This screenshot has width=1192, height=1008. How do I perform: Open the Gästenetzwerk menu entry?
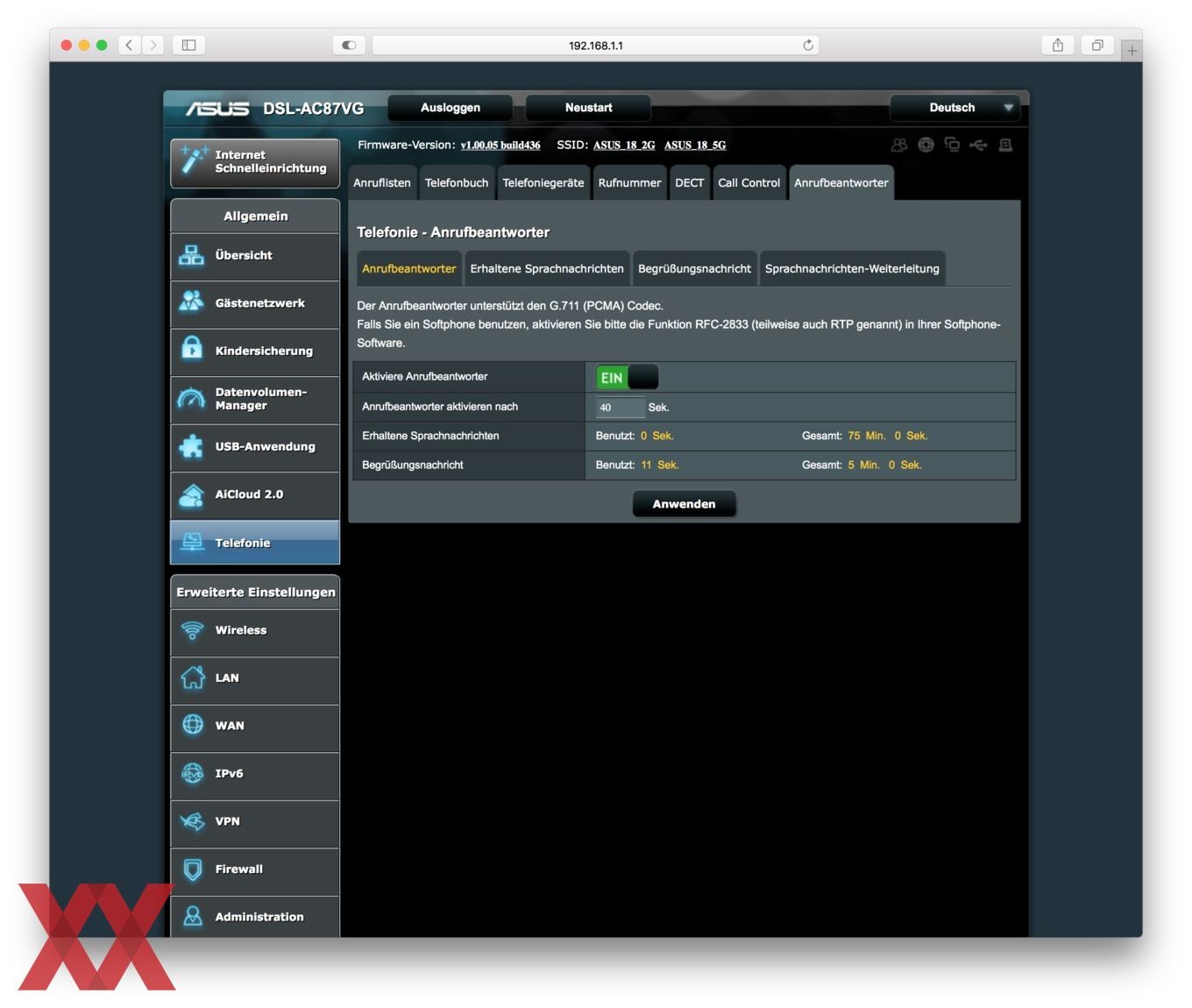[x=255, y=303]
